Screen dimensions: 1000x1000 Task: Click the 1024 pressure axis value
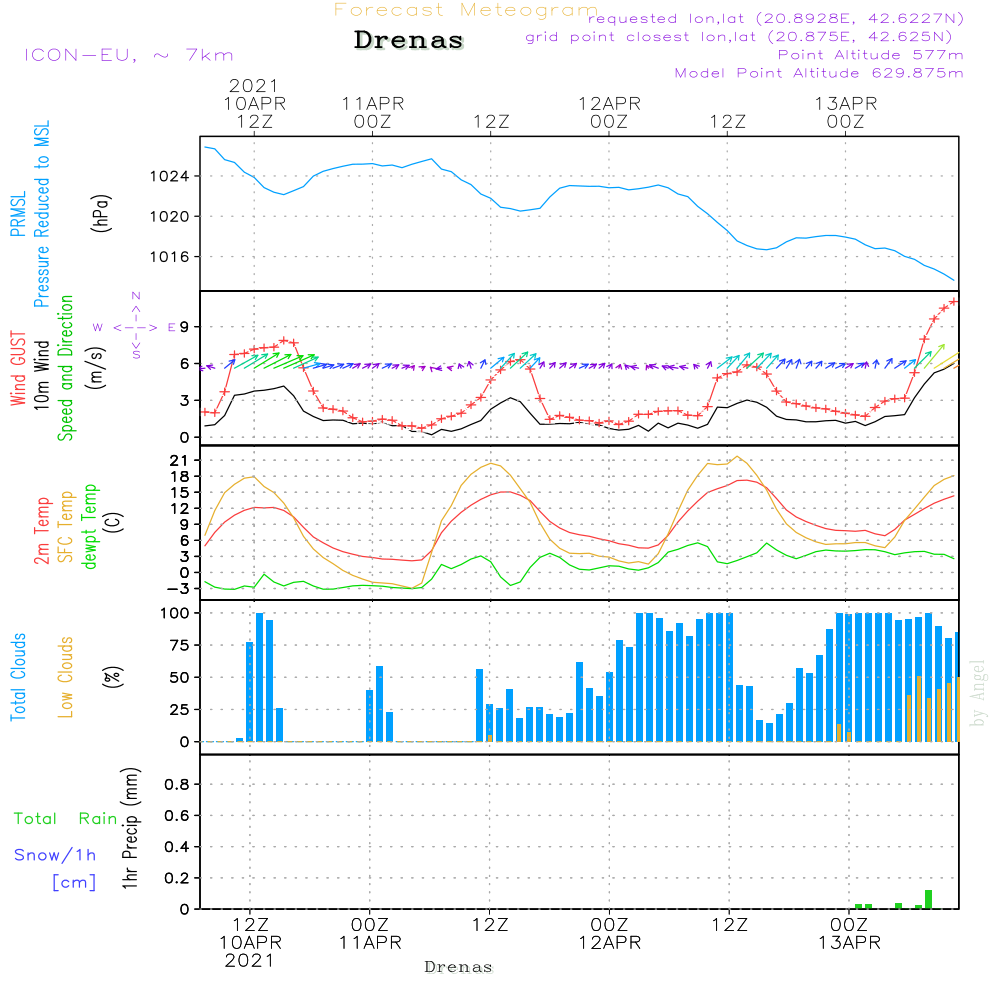[x=169, y=176]
